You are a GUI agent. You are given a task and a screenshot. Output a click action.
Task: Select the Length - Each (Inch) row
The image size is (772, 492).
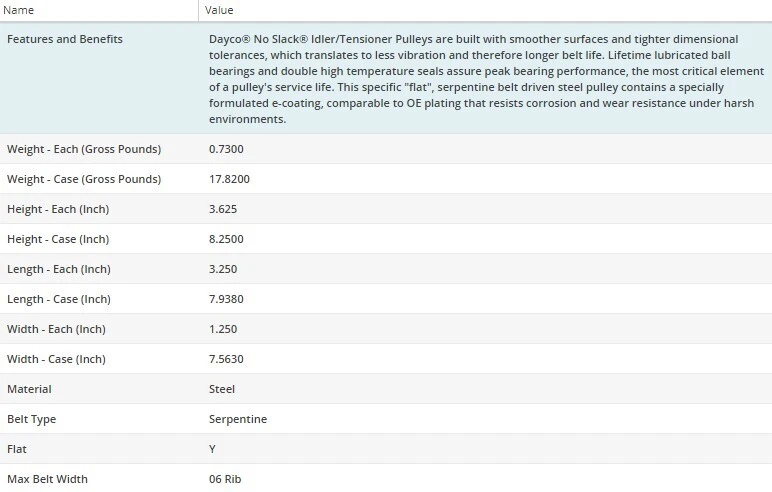(58, 269)
